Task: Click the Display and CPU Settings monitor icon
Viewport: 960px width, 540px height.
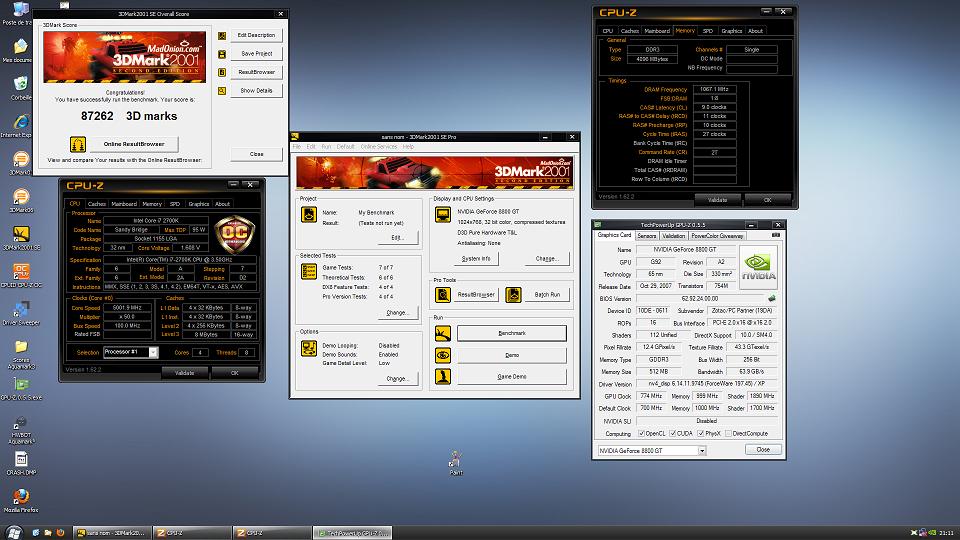Action: coord(443,214)
